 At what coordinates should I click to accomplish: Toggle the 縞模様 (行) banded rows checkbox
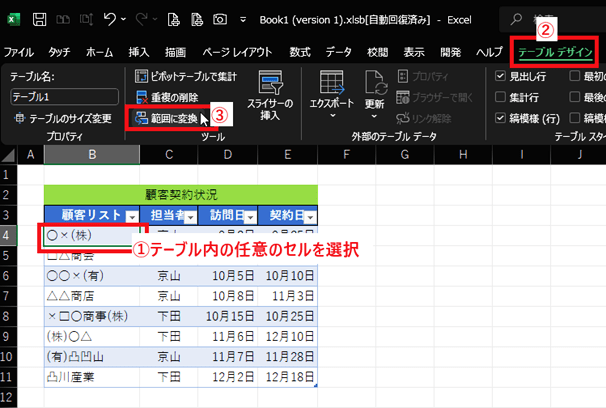[501, 118]
